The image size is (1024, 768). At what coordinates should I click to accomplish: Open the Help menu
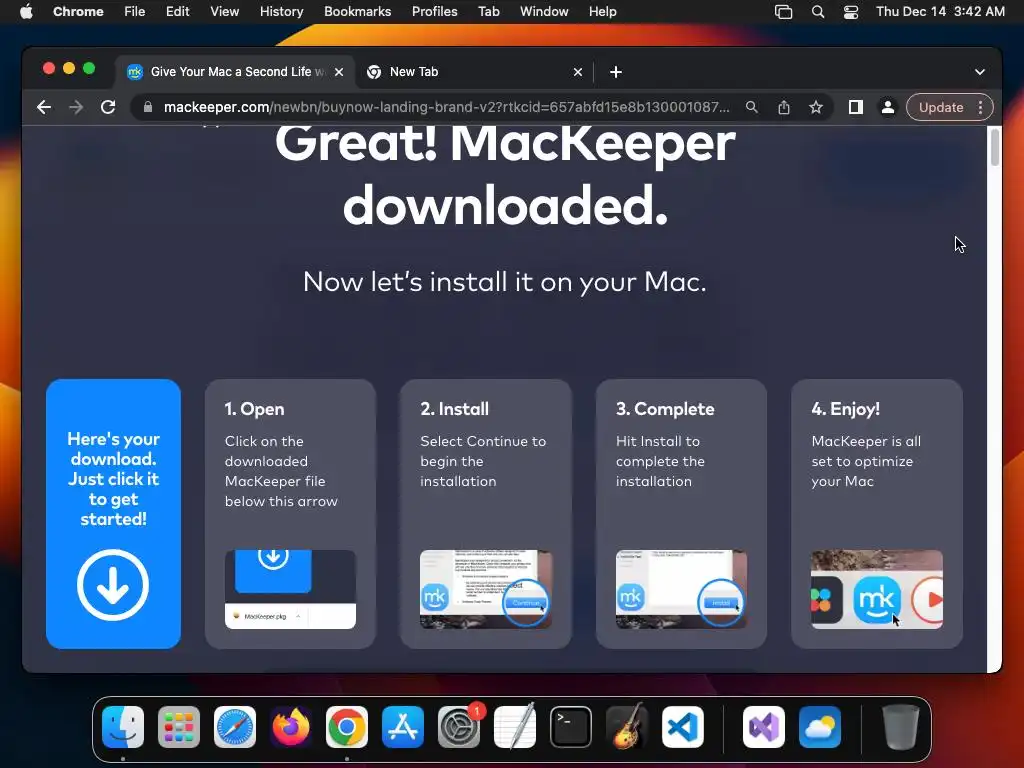[x=602, y=11]
